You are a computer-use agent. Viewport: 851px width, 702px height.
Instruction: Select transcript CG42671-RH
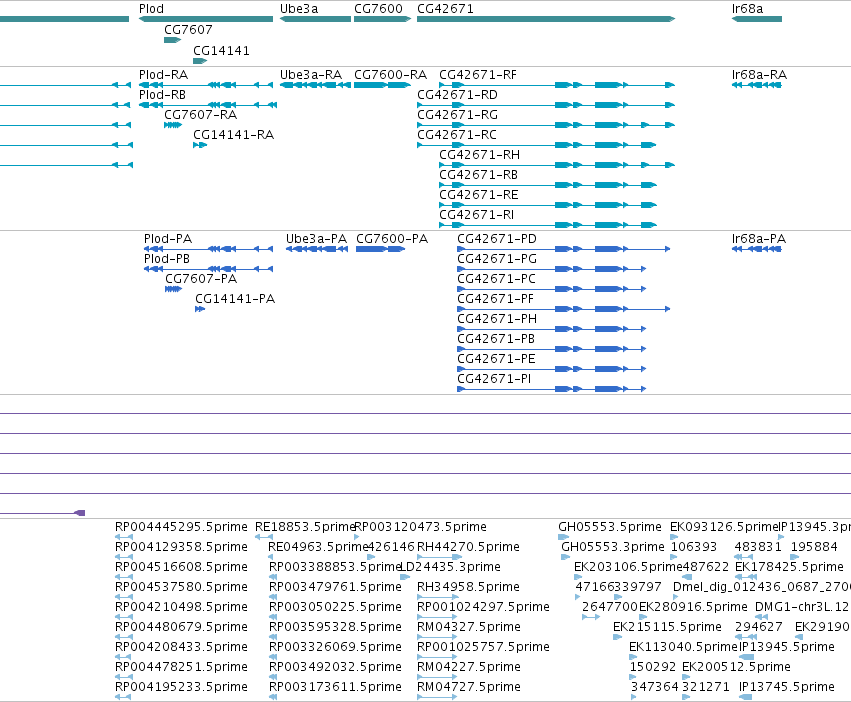(557, 165)
